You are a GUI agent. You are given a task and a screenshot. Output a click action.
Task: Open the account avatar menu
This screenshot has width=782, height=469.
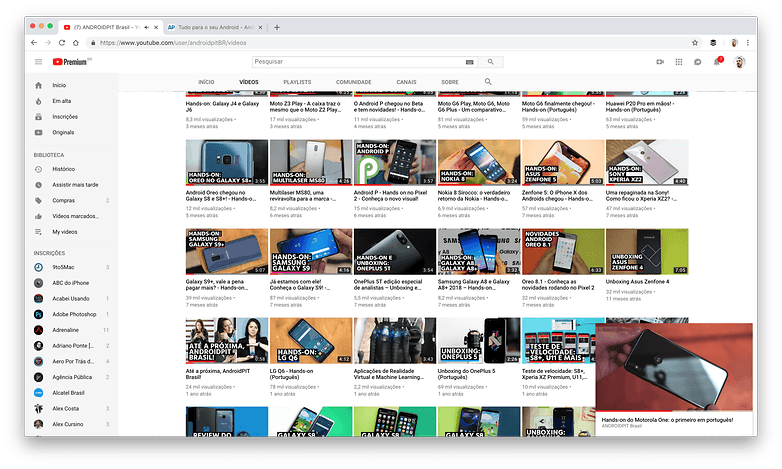[739, 62]
